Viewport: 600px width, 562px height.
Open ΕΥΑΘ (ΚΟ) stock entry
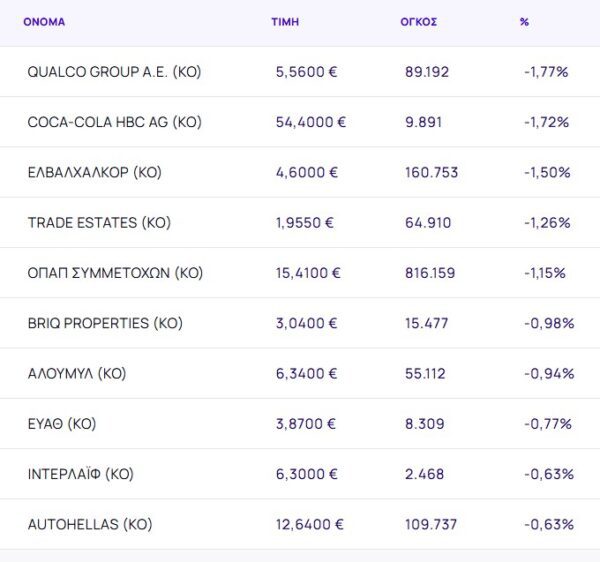coord(62,423)
